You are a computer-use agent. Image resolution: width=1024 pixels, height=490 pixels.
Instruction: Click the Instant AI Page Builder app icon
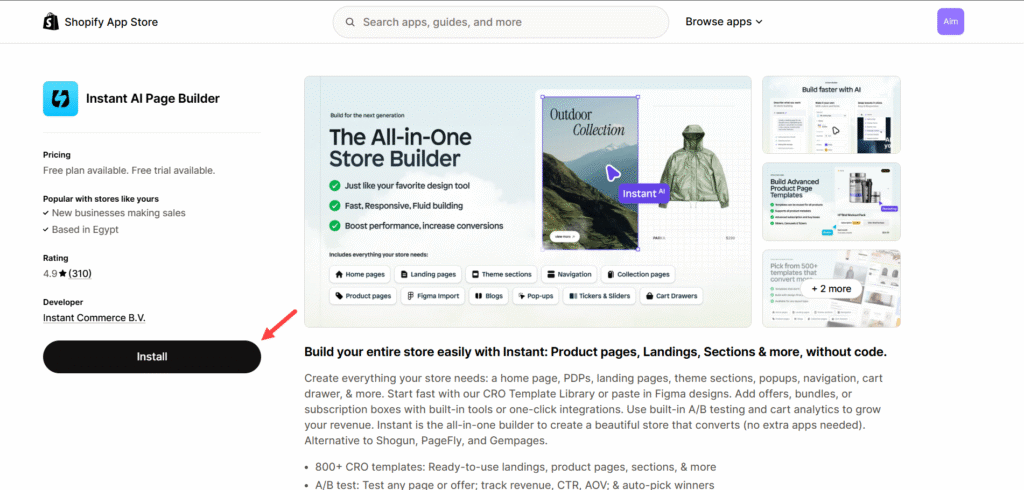[x=60, y=99]
